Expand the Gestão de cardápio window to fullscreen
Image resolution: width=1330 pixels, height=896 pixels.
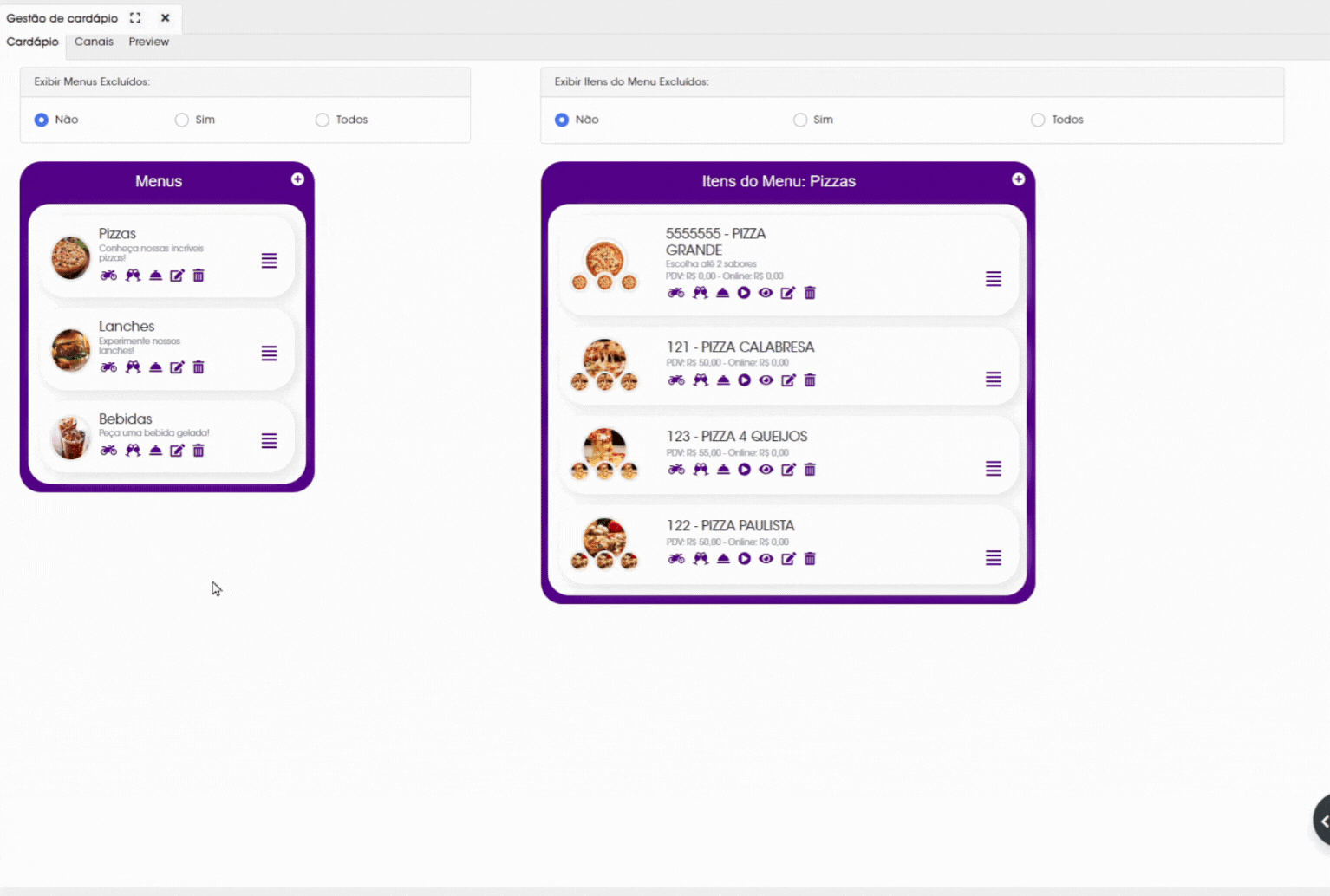[135, 17]
